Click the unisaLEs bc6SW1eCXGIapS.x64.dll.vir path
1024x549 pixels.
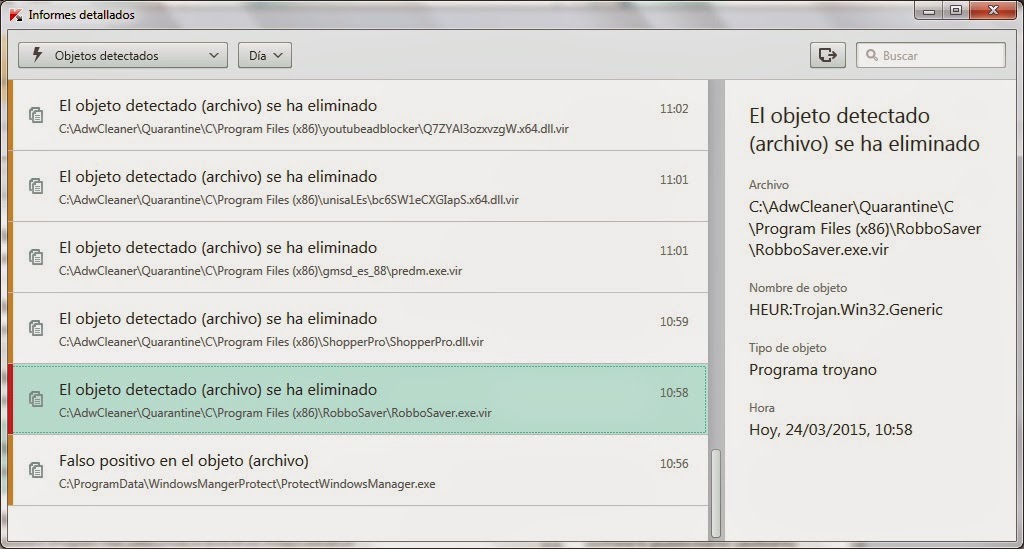click(x=289, y=200)
